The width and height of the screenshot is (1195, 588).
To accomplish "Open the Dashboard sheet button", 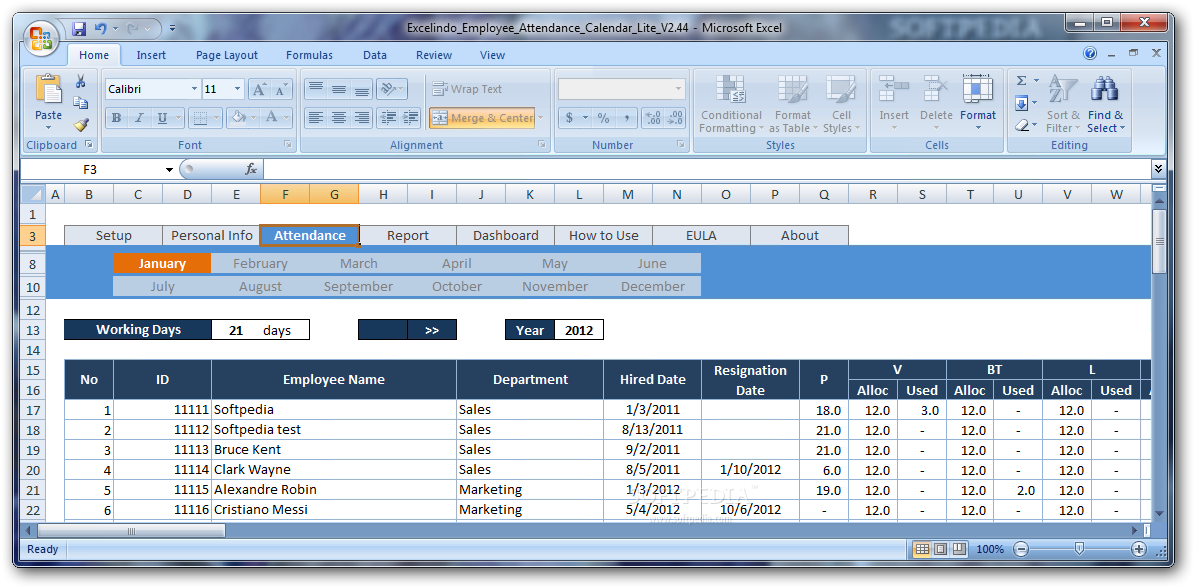I will coord(505,235).
